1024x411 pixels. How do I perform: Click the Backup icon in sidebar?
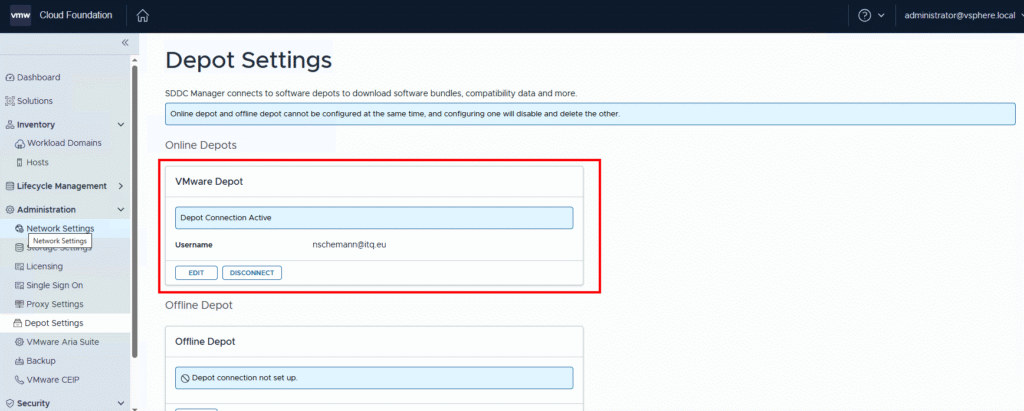19,361
